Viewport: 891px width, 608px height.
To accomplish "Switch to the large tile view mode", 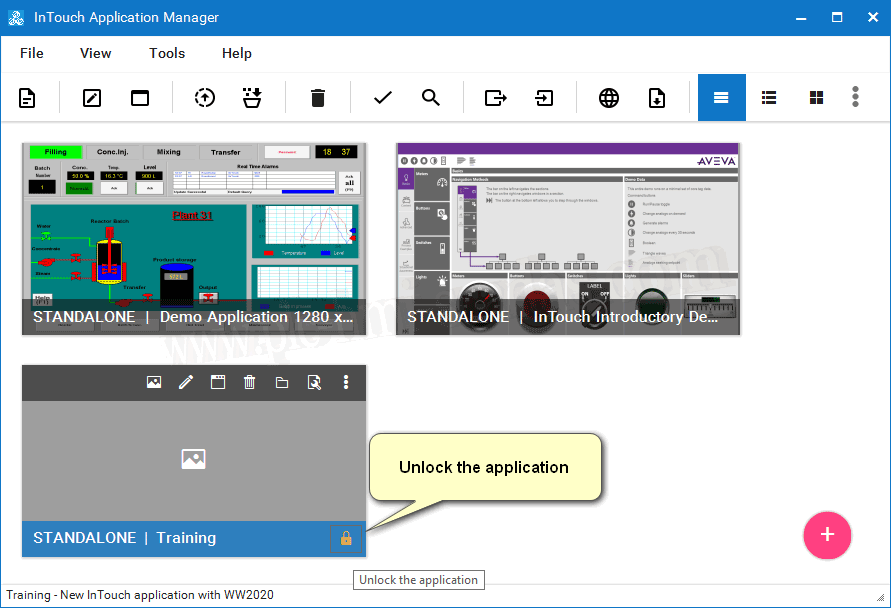I will (x=721, y=98).
